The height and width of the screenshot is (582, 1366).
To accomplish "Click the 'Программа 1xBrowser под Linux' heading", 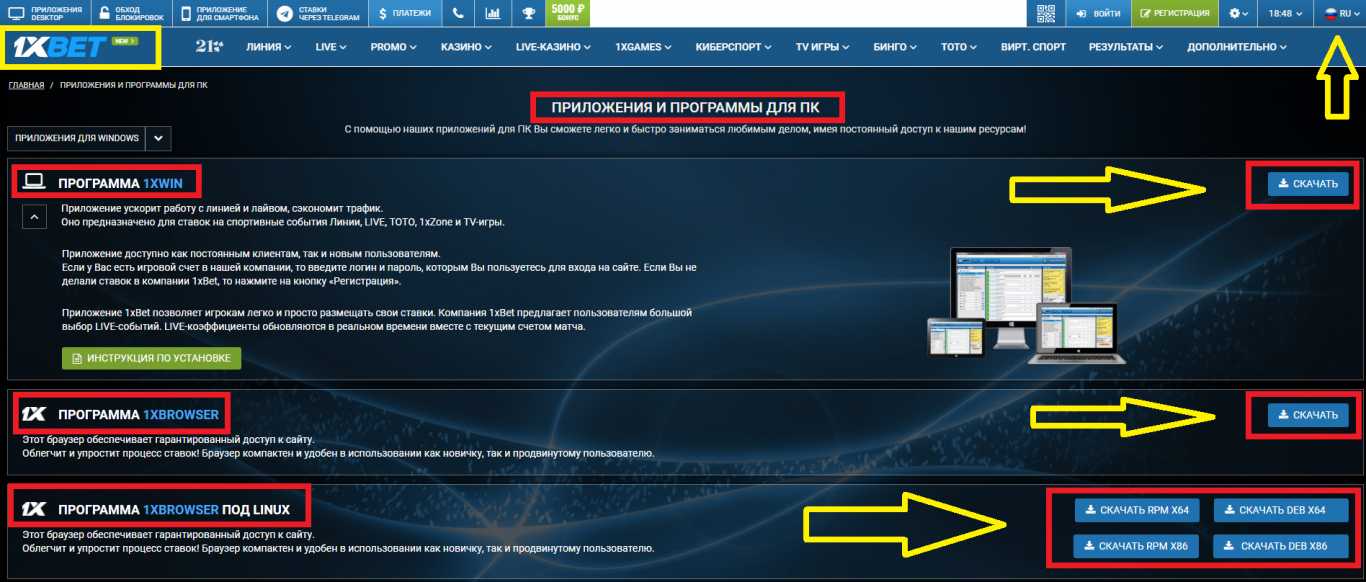I will 174,510.
